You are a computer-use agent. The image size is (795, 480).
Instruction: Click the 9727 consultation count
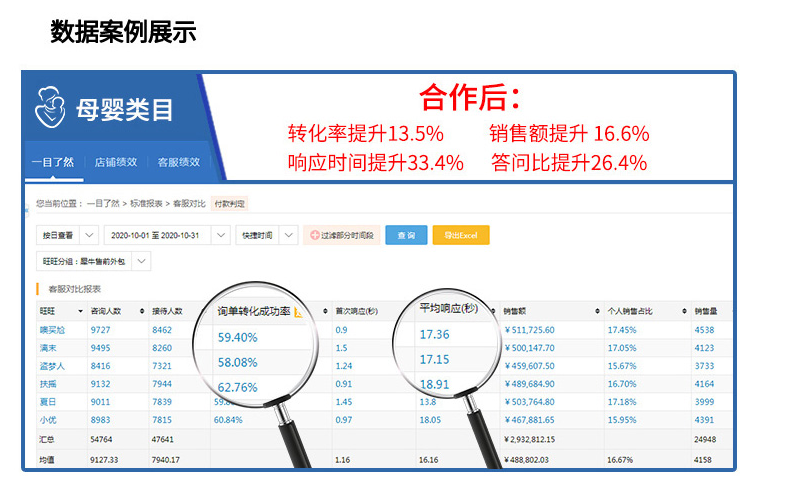tap(100, 330)
